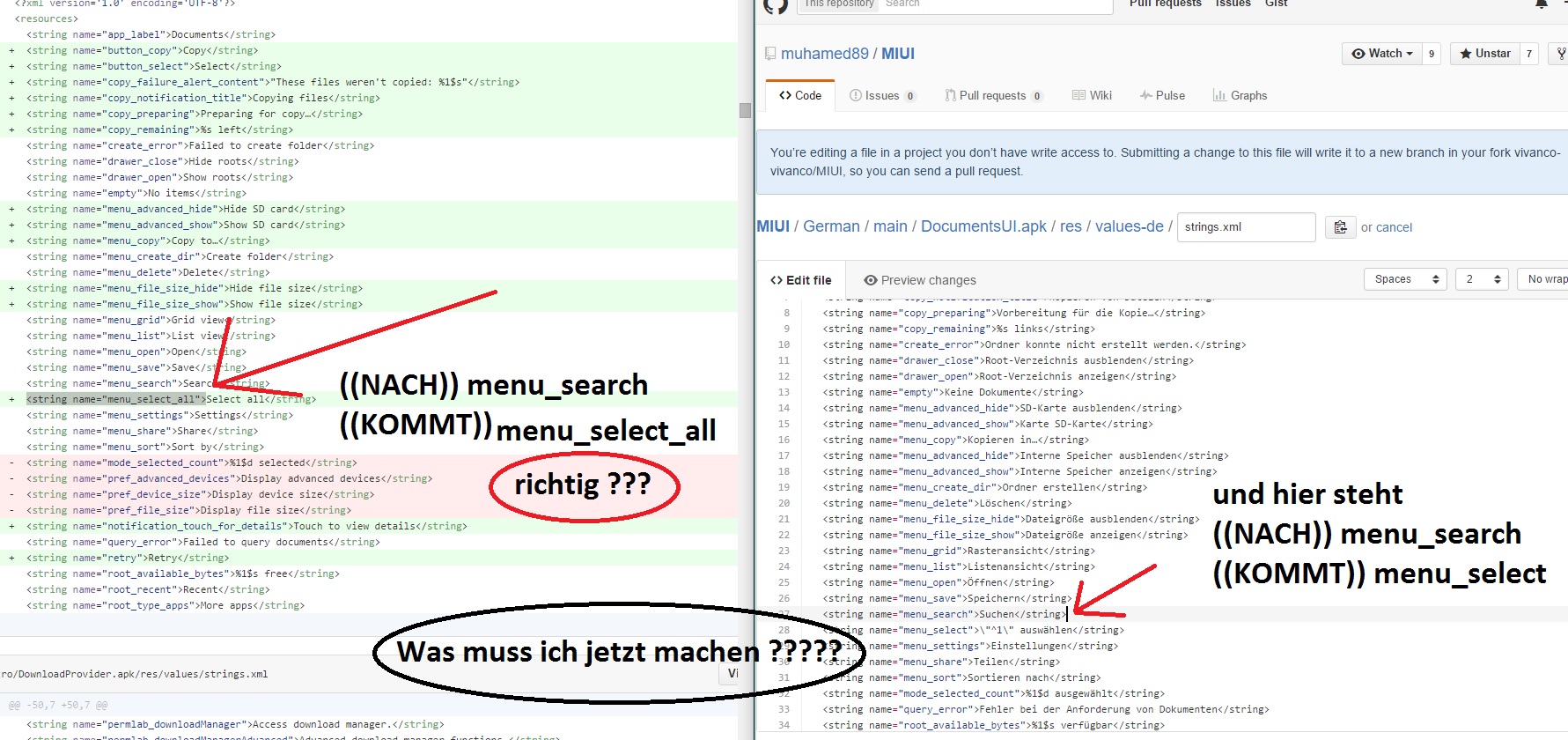
Task: Click editor line root_available_bytes %1$s verfügbar
Action: [993, 725]
